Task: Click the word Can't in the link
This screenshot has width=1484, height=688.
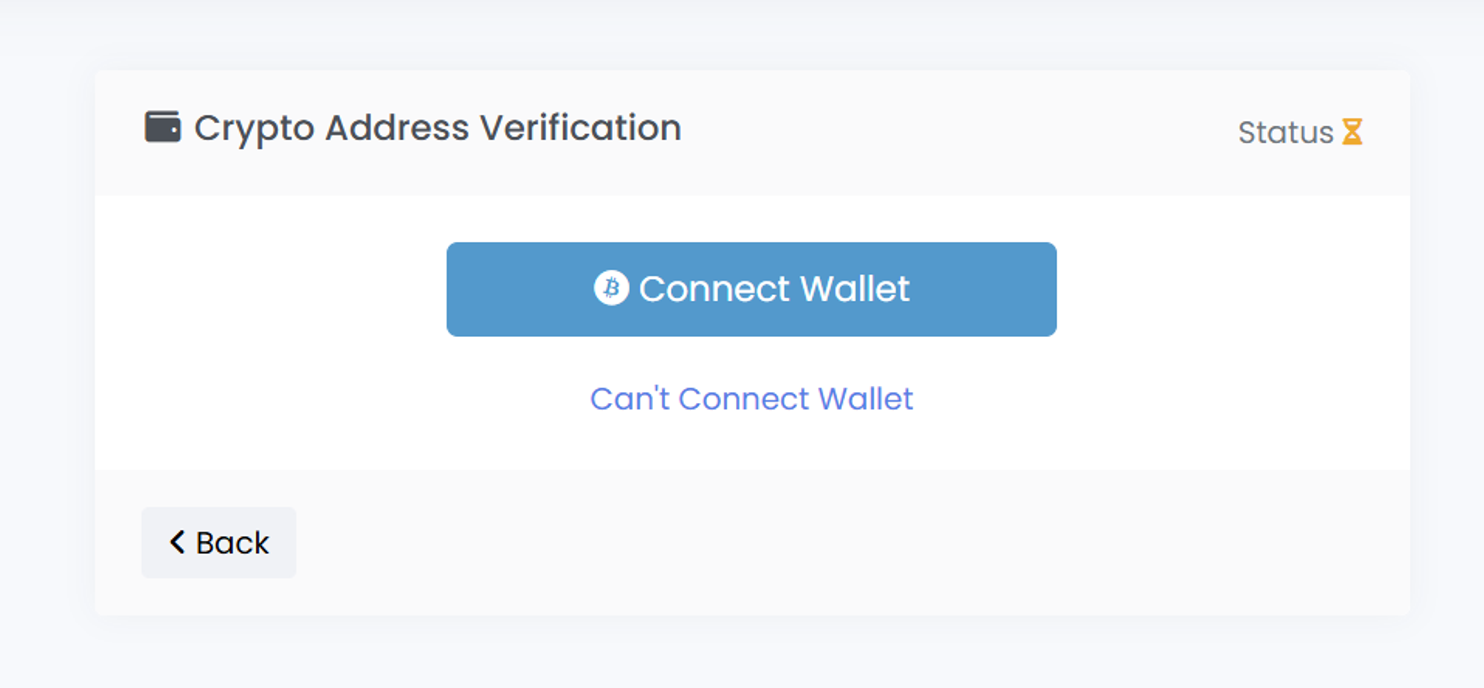Action: click(x=629, y=398)
